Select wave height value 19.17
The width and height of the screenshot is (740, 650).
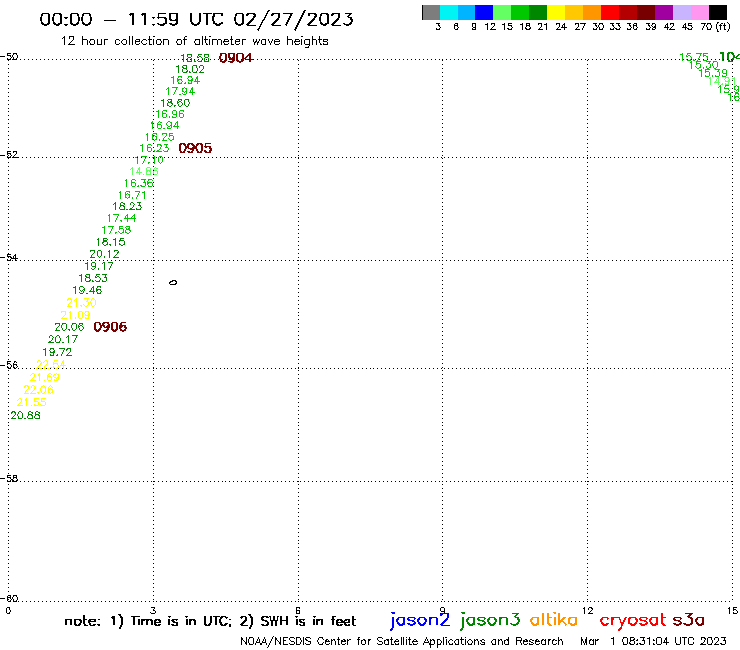coord(99,266)
